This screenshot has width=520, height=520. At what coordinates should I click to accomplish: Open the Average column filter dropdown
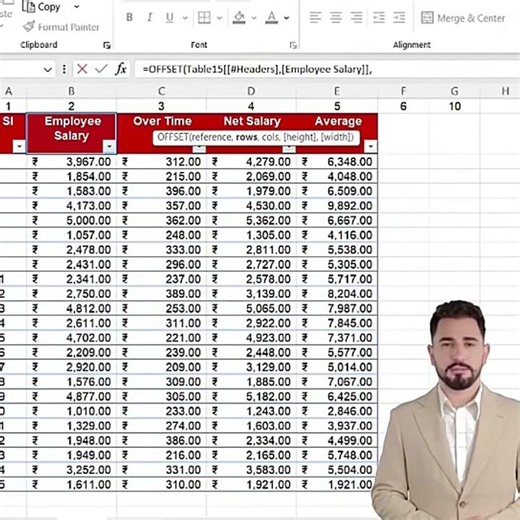coord(370,146)
